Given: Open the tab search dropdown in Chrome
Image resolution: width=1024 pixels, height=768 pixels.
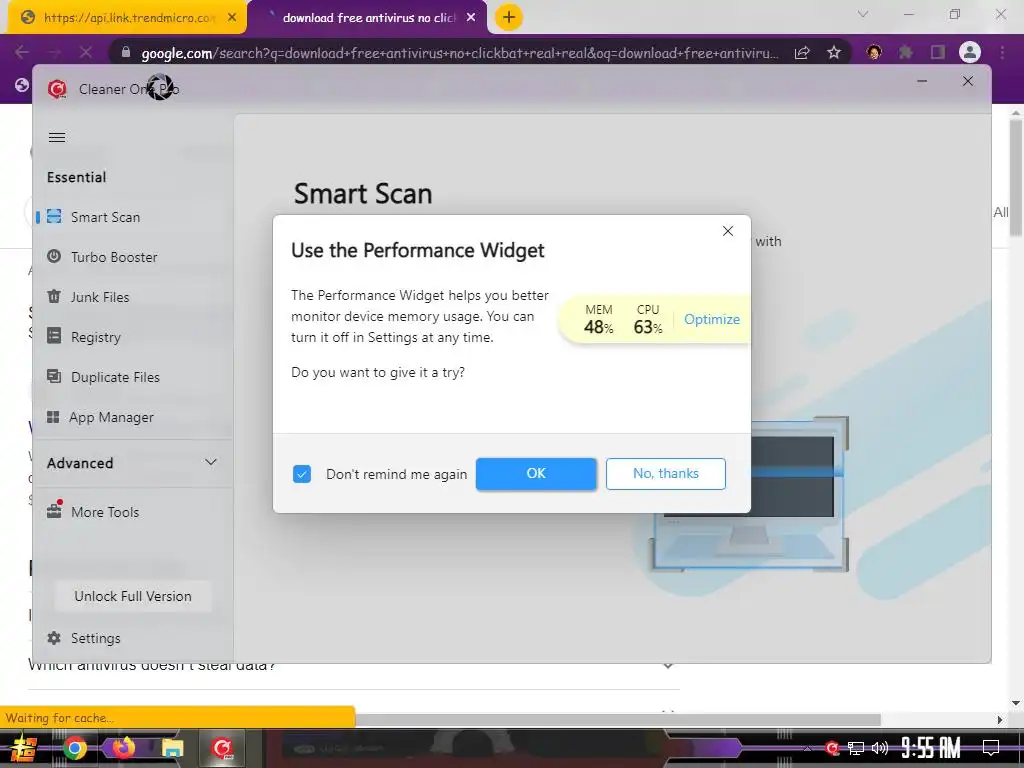Looking at the screenshot, I should 863,14.
